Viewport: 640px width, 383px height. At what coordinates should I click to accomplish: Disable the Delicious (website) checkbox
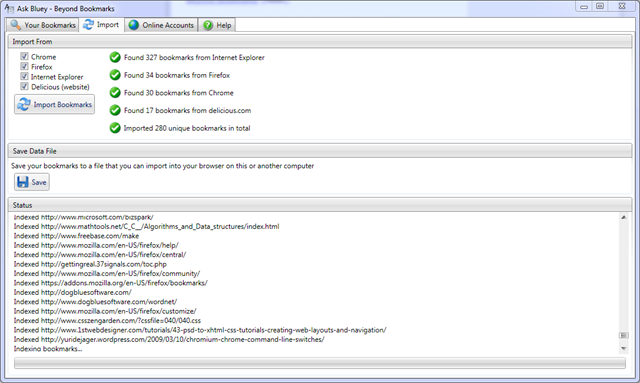24,86
